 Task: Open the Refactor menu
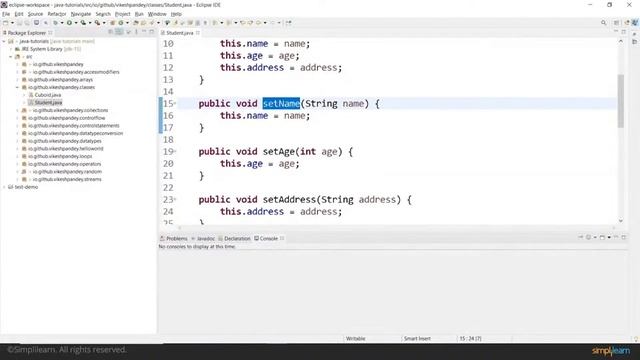(x=57, y=14)
